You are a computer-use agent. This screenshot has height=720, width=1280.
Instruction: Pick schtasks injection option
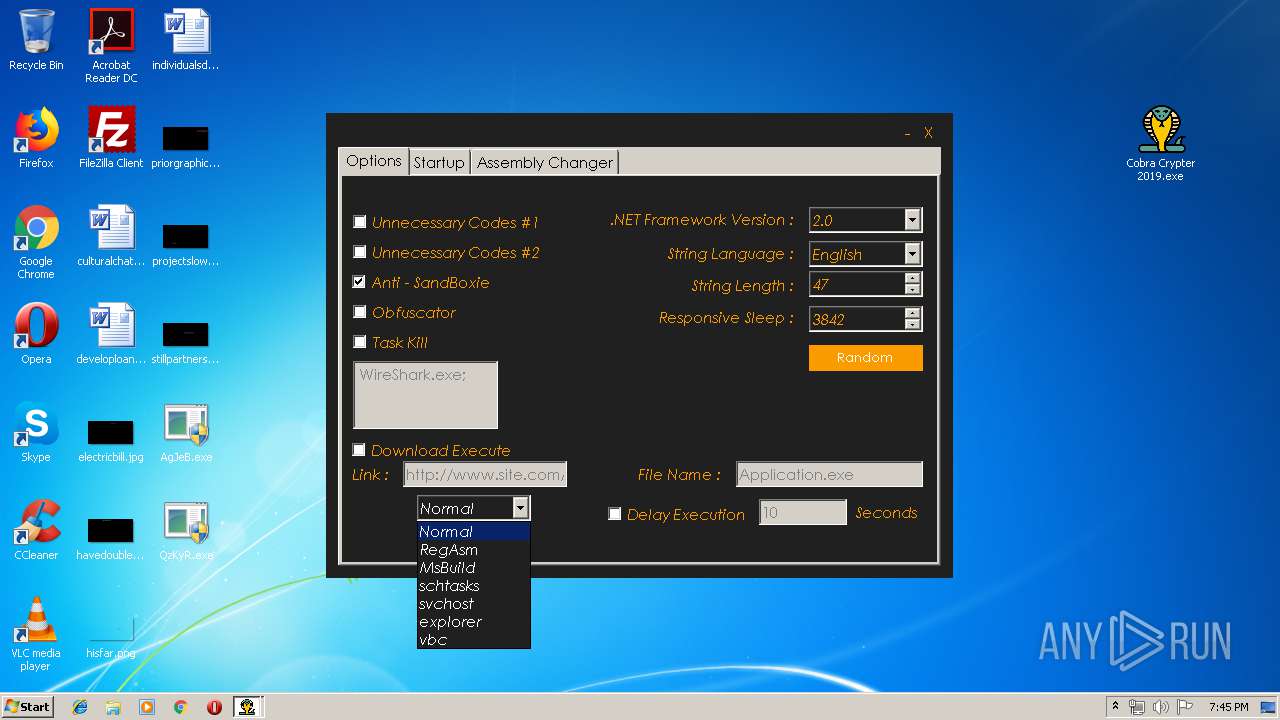tap(473, 586)
